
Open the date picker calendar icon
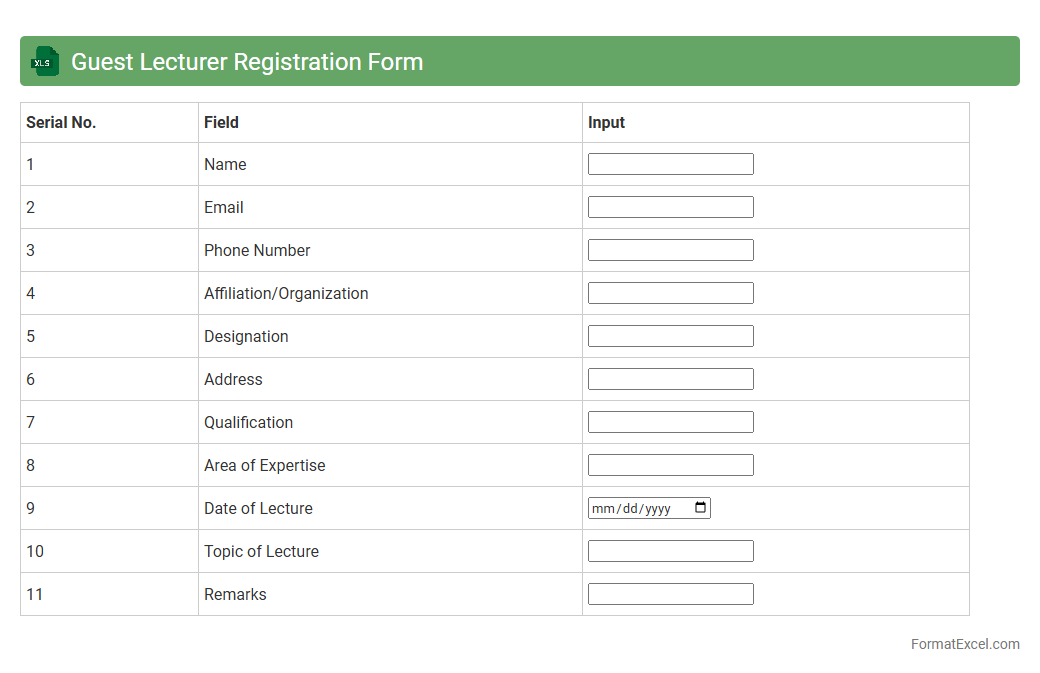point(701,508)
